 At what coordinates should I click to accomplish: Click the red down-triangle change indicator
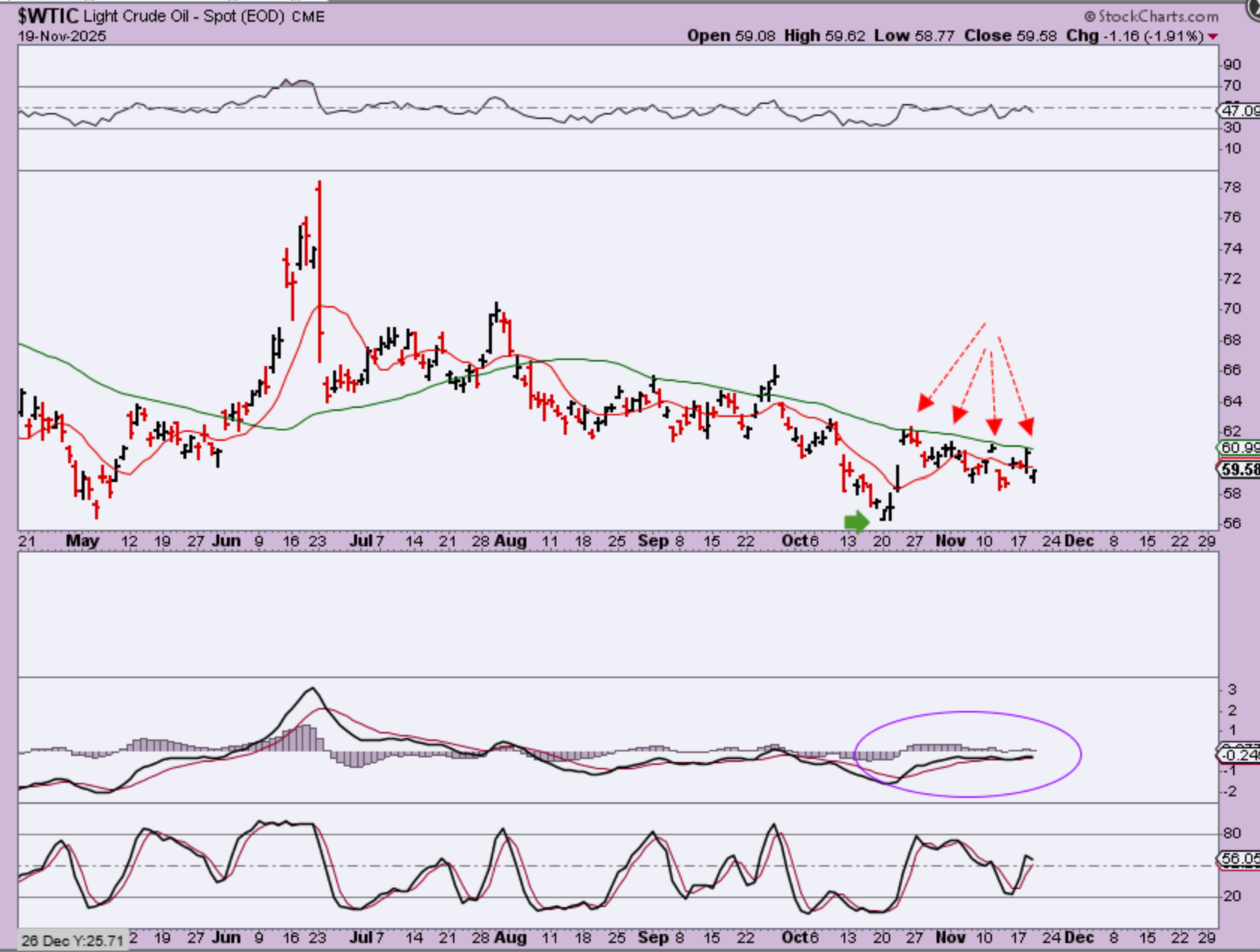1213,37
